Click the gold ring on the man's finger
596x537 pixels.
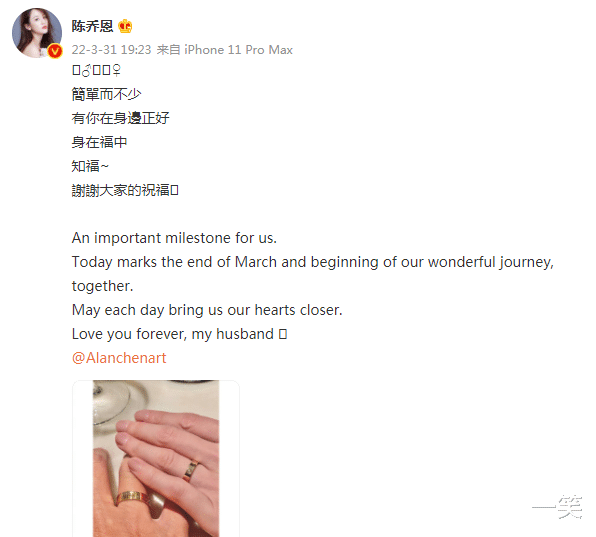131,498
